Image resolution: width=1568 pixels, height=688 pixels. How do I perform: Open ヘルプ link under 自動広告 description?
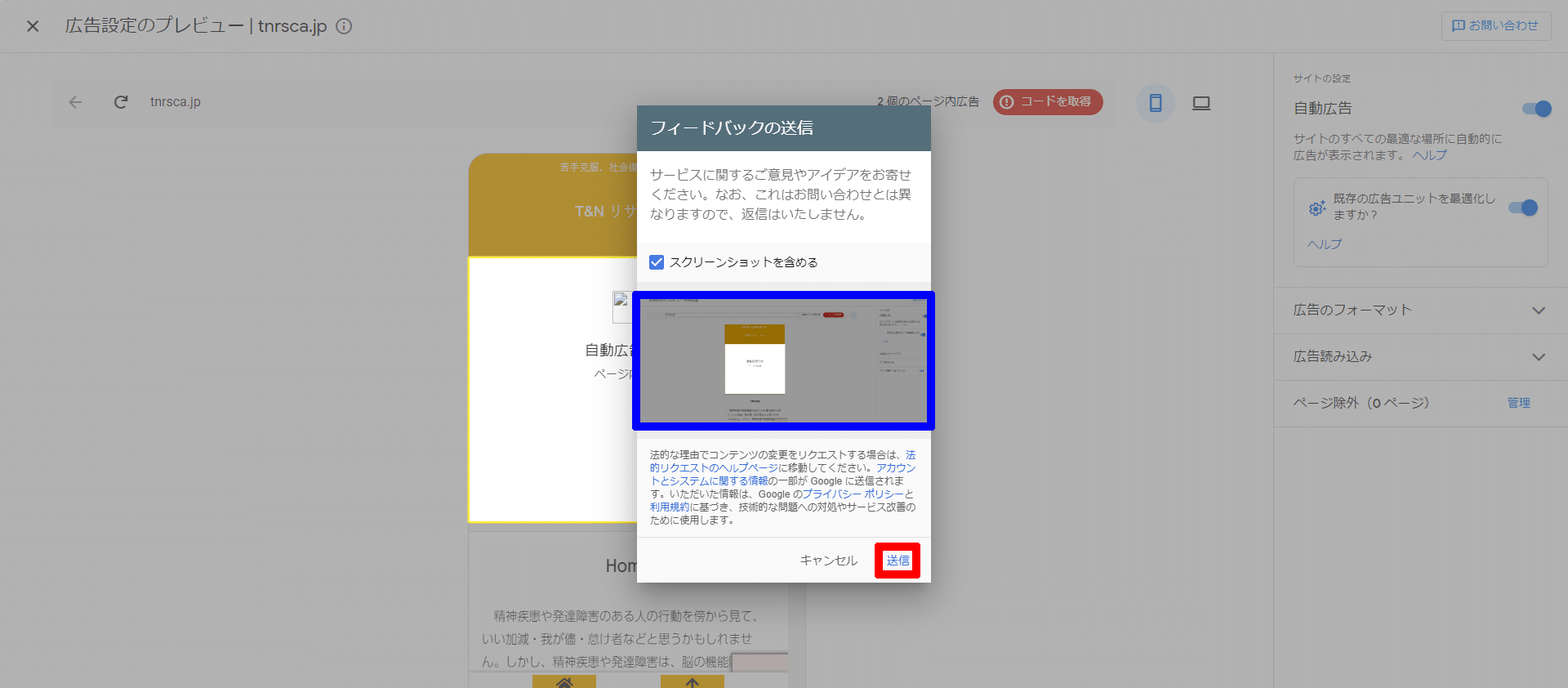point(1429,155)
